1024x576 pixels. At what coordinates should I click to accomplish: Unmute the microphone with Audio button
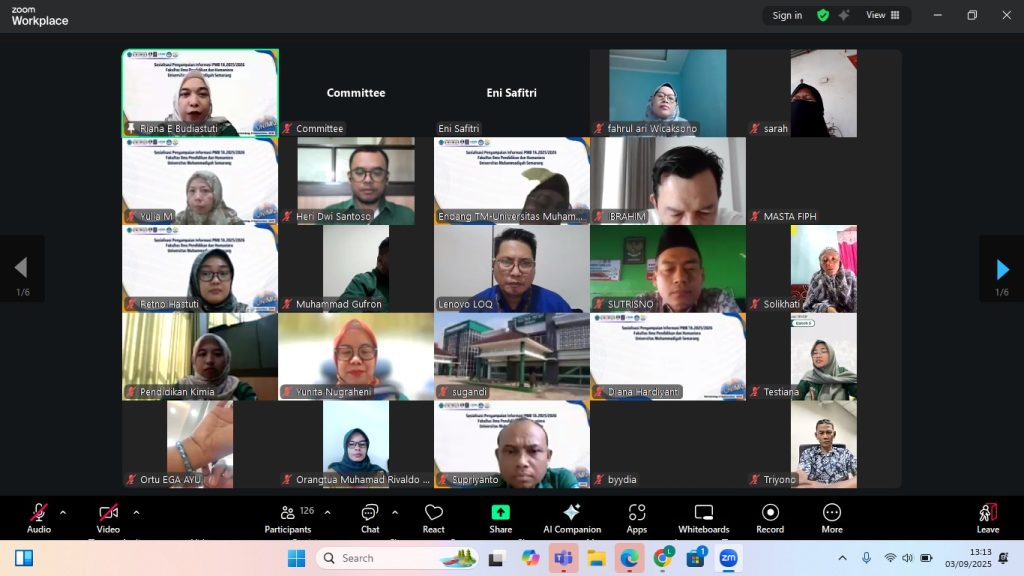pos(39,518)
